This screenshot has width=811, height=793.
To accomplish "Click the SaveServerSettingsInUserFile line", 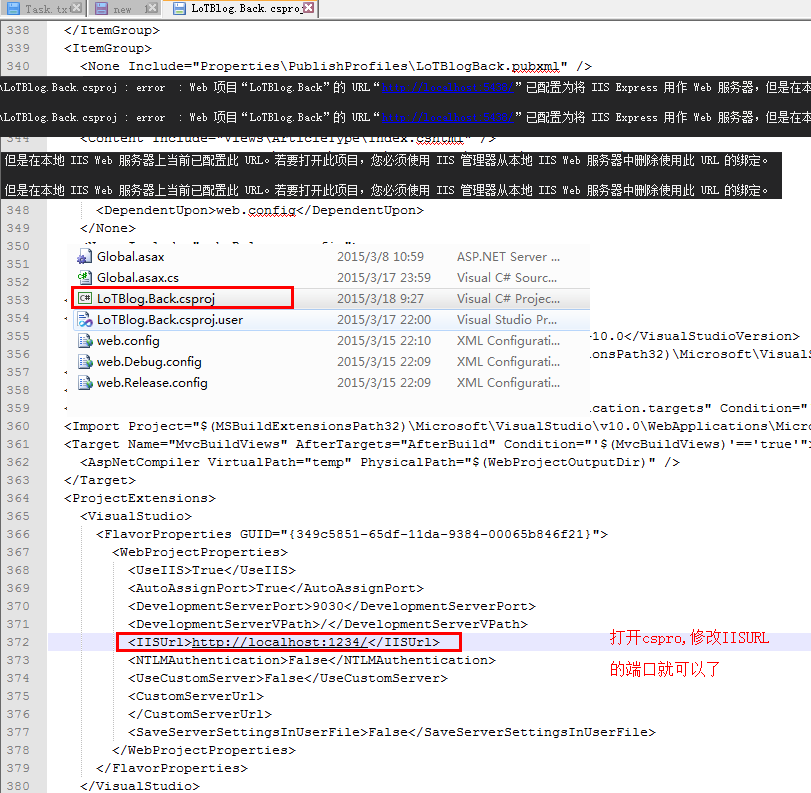I will coord(392,732).
